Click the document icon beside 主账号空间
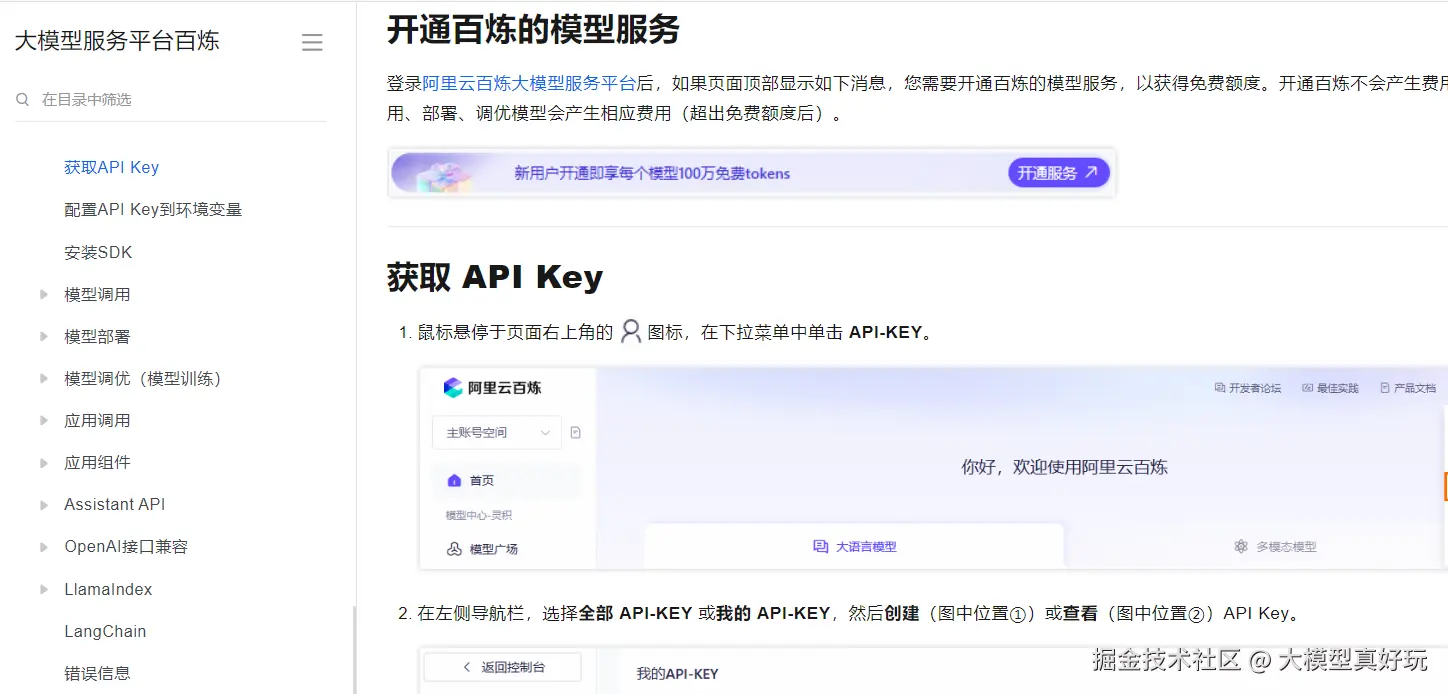This screenshot has width=1448, height=694. tap(575, 433)
